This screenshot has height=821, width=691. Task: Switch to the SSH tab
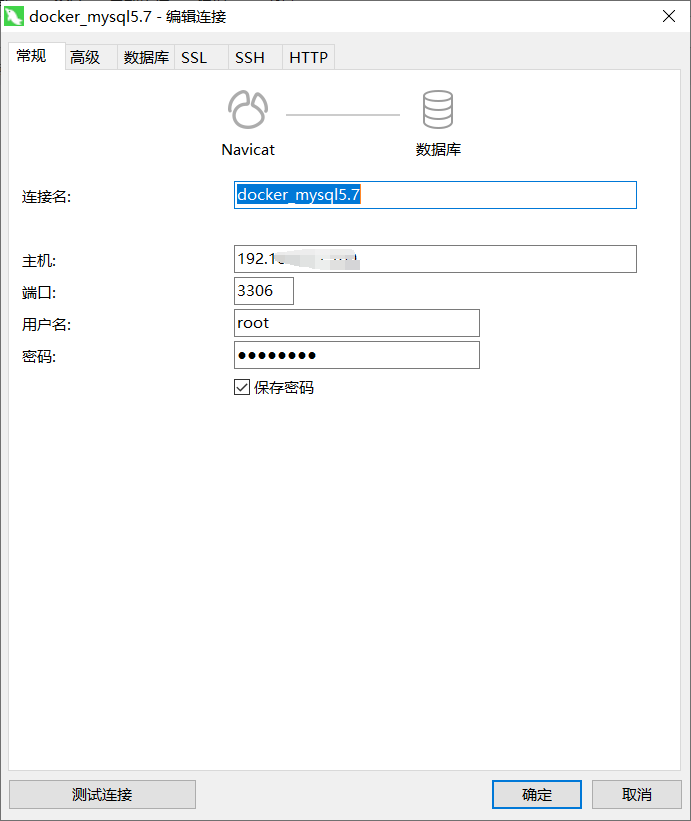(x=255, y=57)
